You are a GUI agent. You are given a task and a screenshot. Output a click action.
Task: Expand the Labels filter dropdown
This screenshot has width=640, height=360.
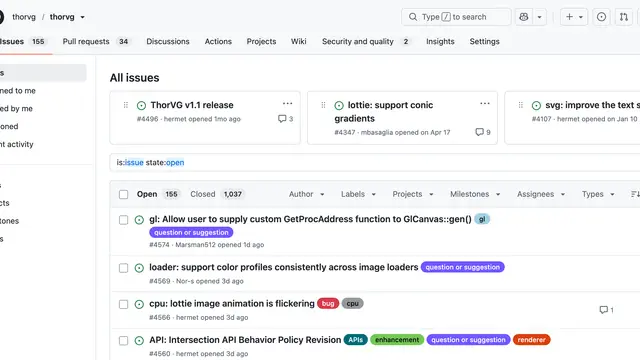[358, 194]
